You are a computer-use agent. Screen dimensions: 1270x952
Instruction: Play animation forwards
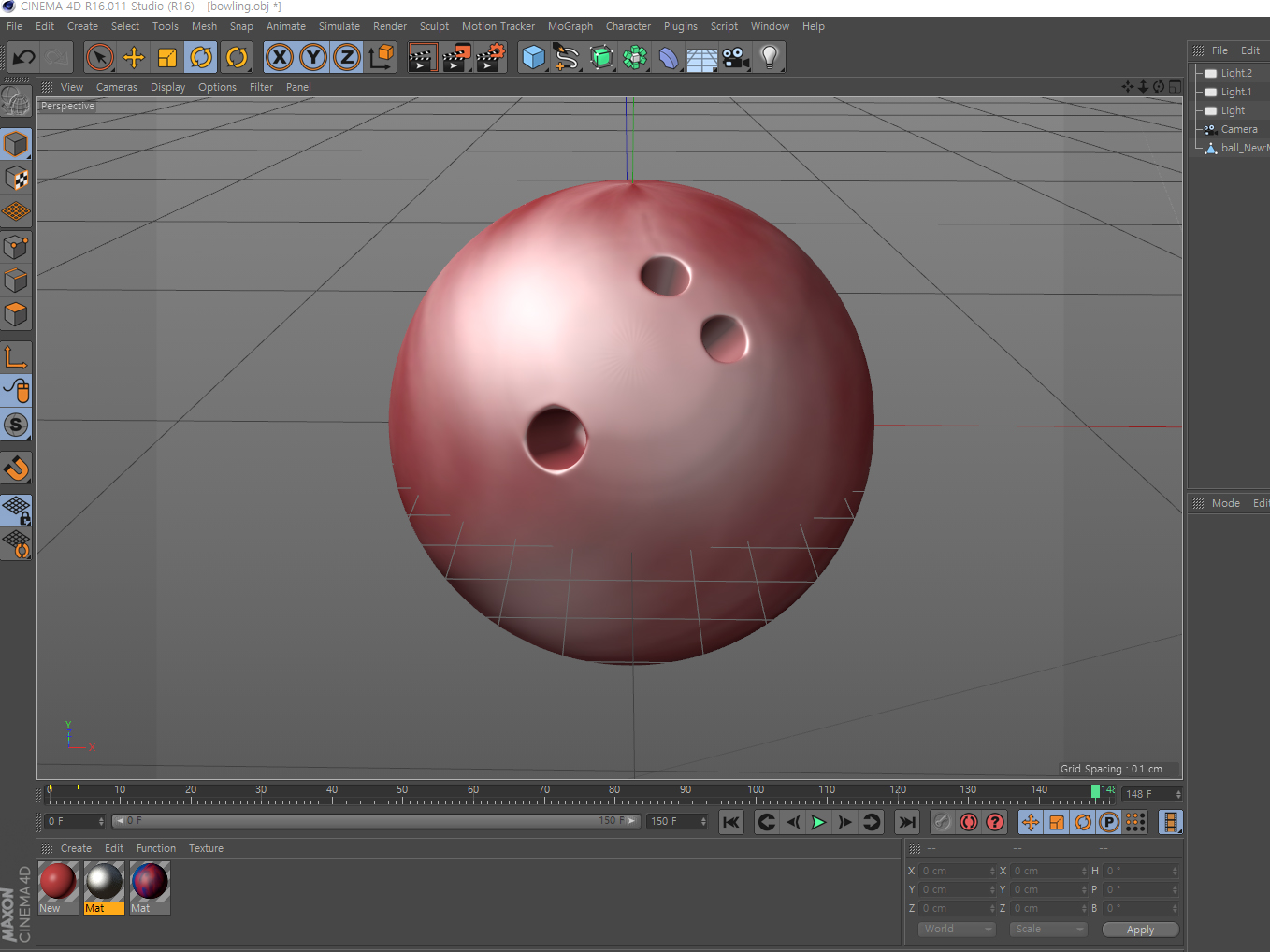(818, 822)
